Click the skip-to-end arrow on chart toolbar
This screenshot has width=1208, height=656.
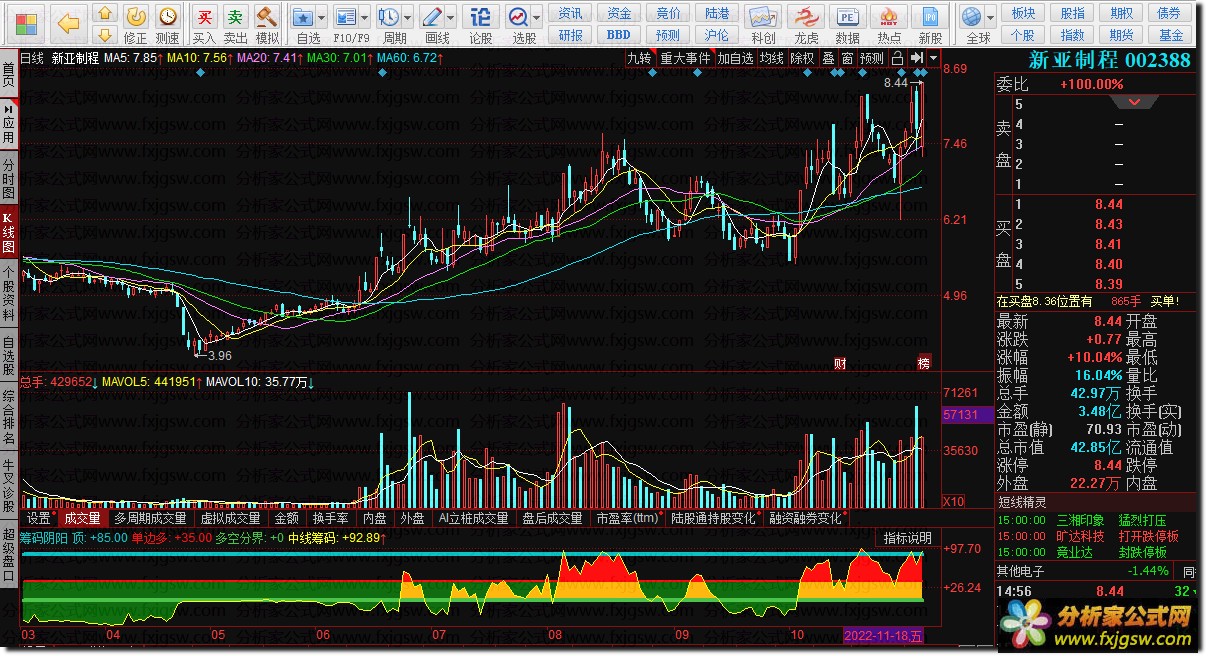point(917,58)
